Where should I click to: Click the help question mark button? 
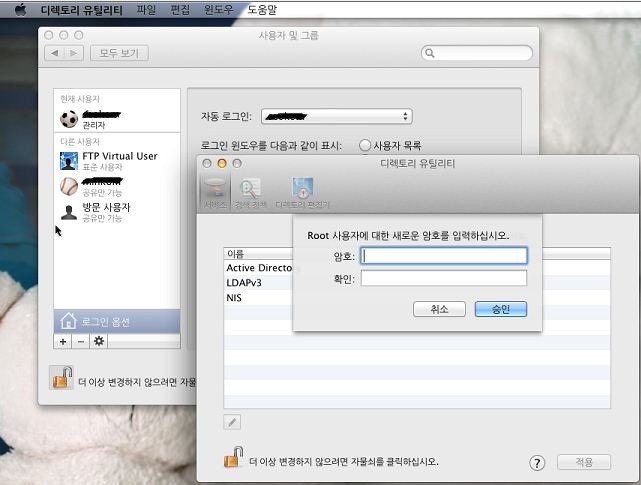point(537,463)
